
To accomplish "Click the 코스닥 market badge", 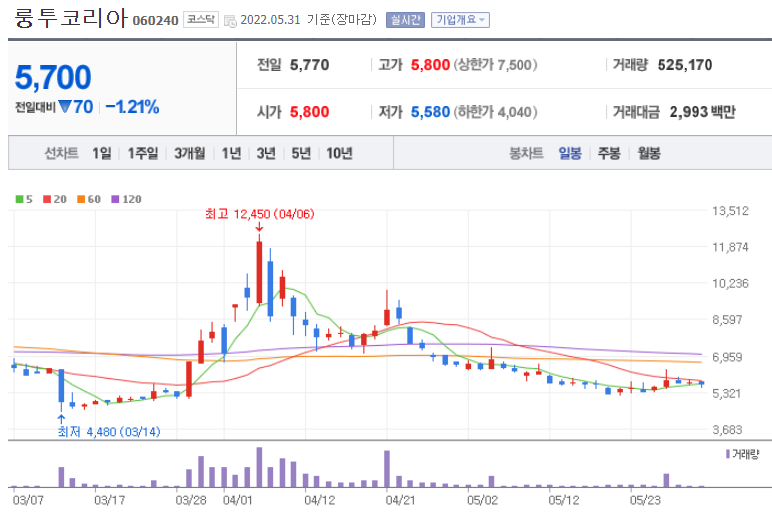I will (201, 20).
